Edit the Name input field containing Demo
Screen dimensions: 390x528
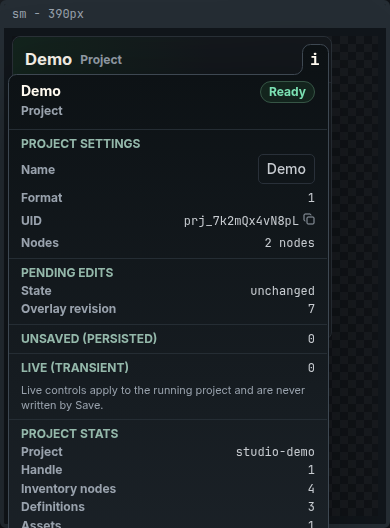[x=286, y=169]
